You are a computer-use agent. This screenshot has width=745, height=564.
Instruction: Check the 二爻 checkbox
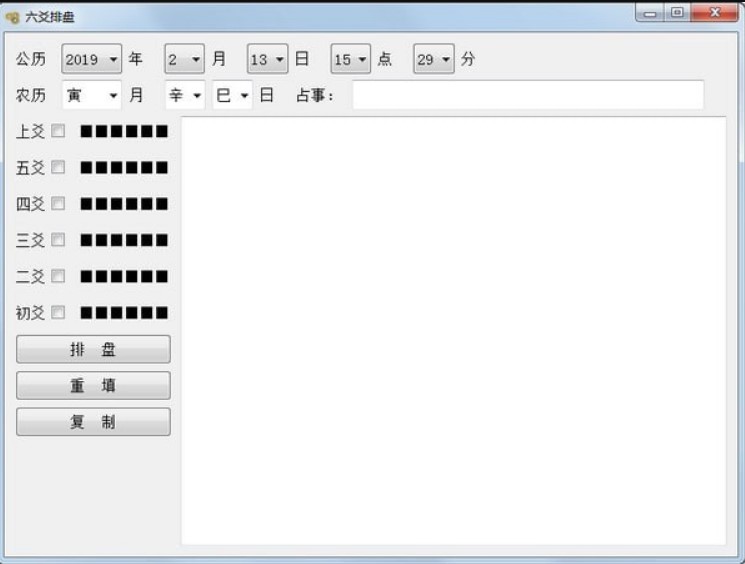58,276
